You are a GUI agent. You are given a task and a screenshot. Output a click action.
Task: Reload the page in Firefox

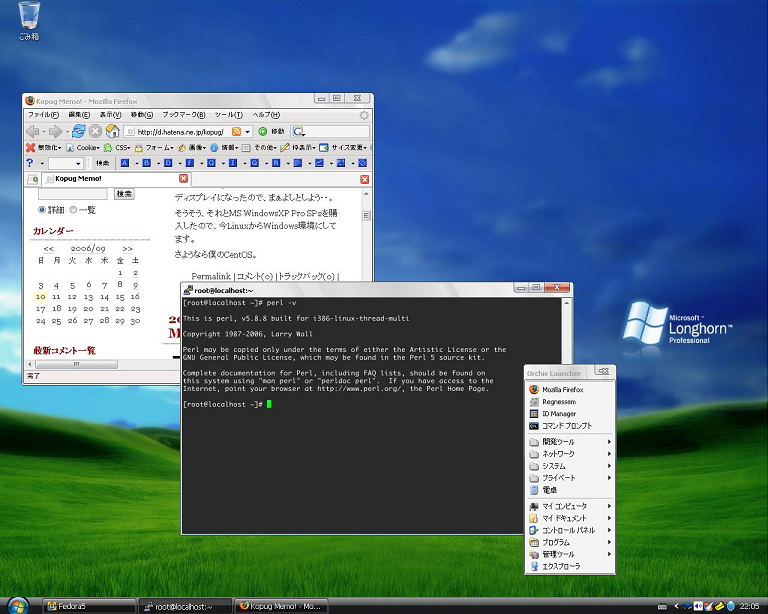tap(78, 131)
